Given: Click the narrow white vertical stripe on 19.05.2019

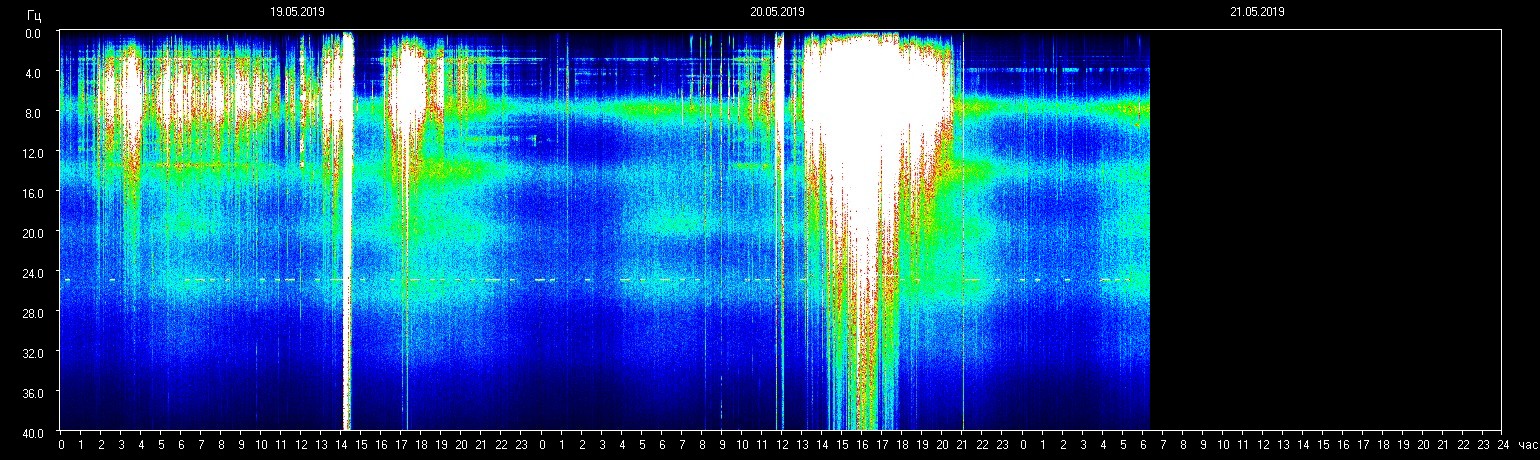Looking at the screenshot, I should pyautogui.click(x=347, y=230).
